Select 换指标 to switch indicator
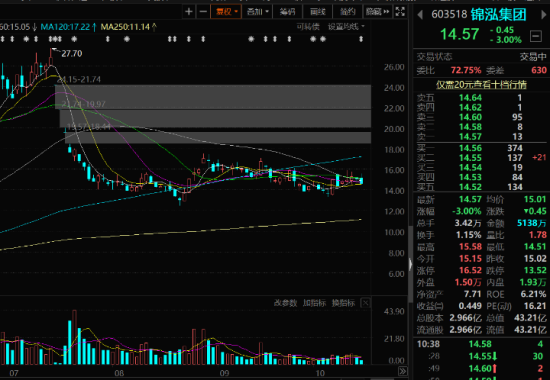The width and height of the screenshot is (550, 380). [x=343, y=303]
